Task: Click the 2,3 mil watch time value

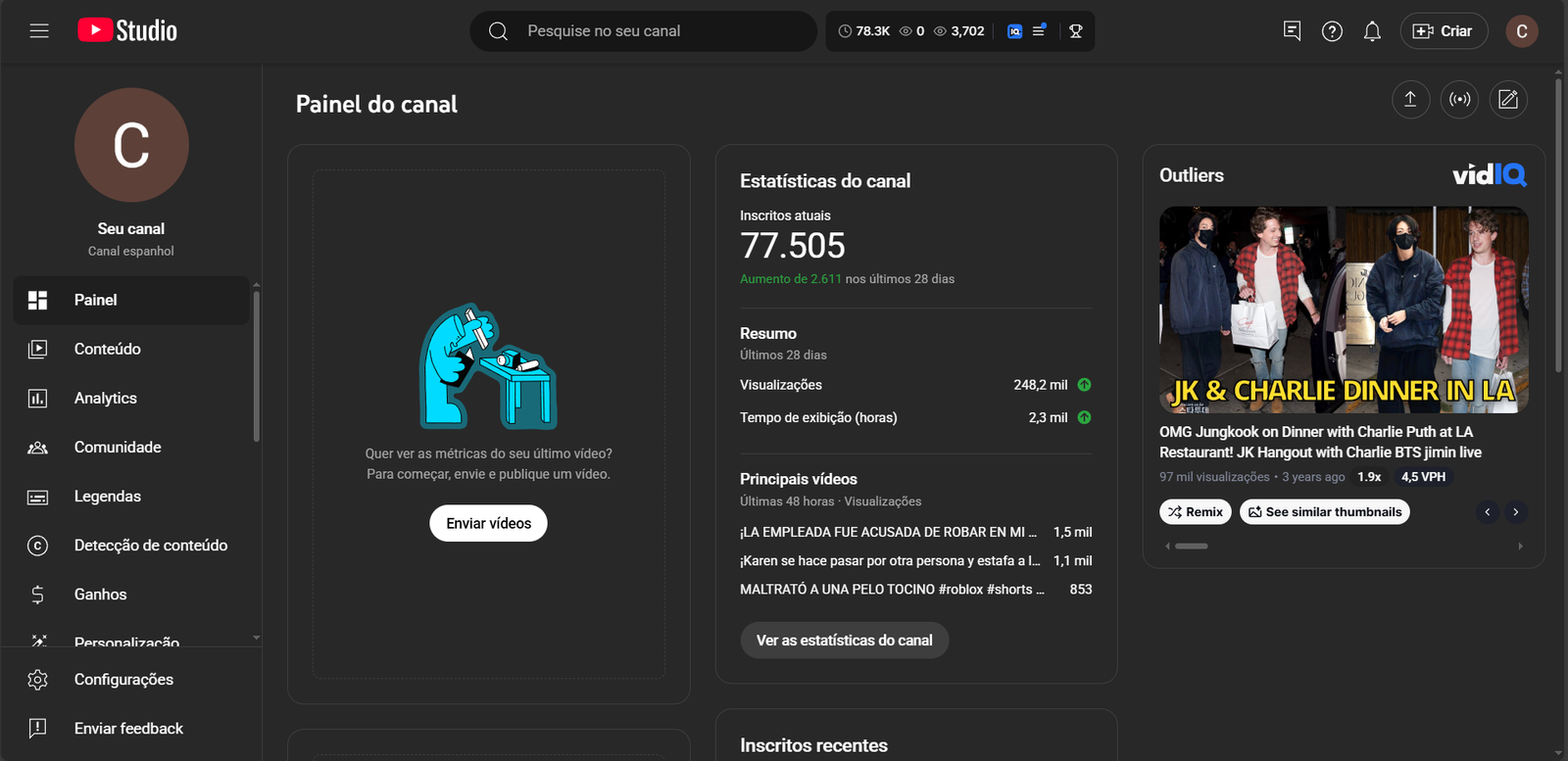Action: pyautogui.click(x=1048, y=417)
